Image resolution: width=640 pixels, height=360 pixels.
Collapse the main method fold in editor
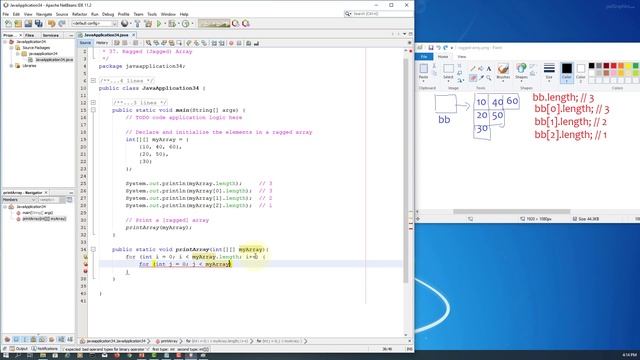click(x=93, y=110)
